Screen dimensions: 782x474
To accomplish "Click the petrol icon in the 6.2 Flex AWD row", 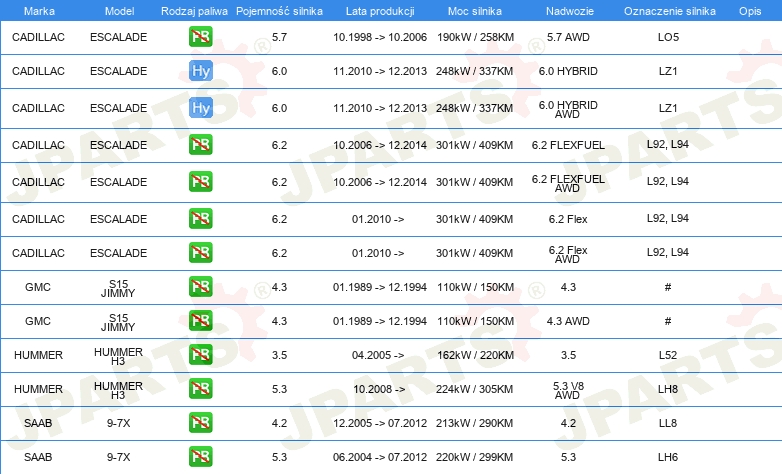I will 200,252.
